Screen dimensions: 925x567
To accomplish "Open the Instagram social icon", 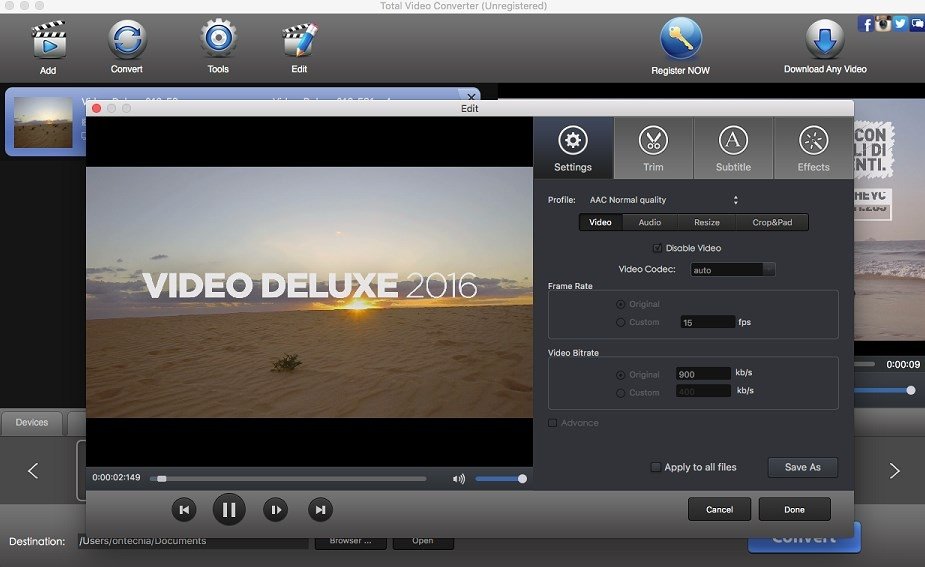I will coord(883,24).
